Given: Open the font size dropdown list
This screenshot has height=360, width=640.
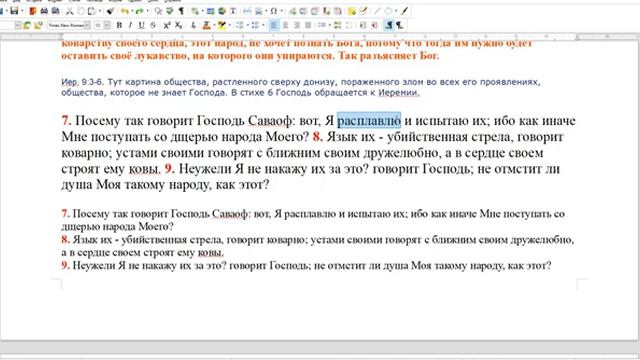Looking at the screenshot, I should click(x=107, y=25).
